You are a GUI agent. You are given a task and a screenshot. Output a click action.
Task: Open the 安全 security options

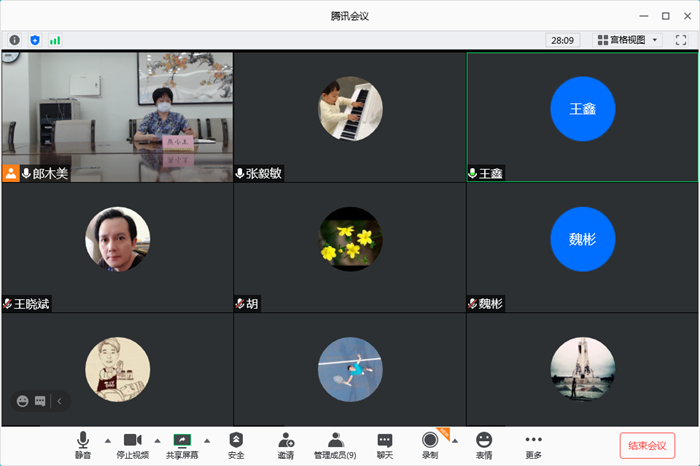click(x=236, y=444)
